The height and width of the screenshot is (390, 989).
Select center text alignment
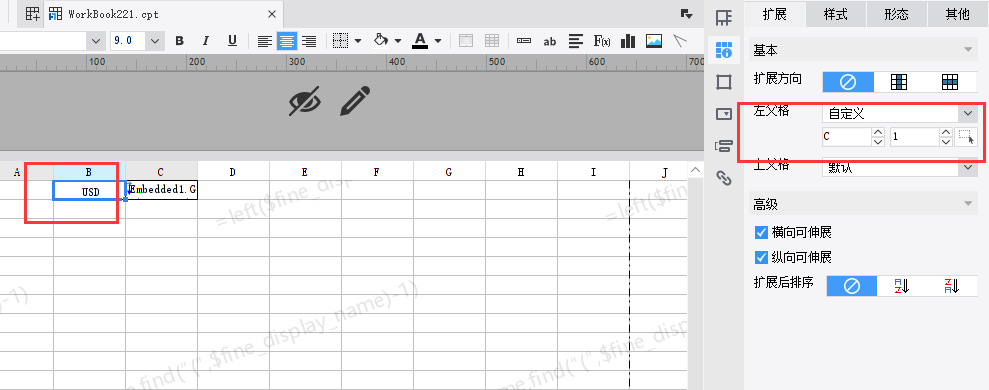point(287,41)
